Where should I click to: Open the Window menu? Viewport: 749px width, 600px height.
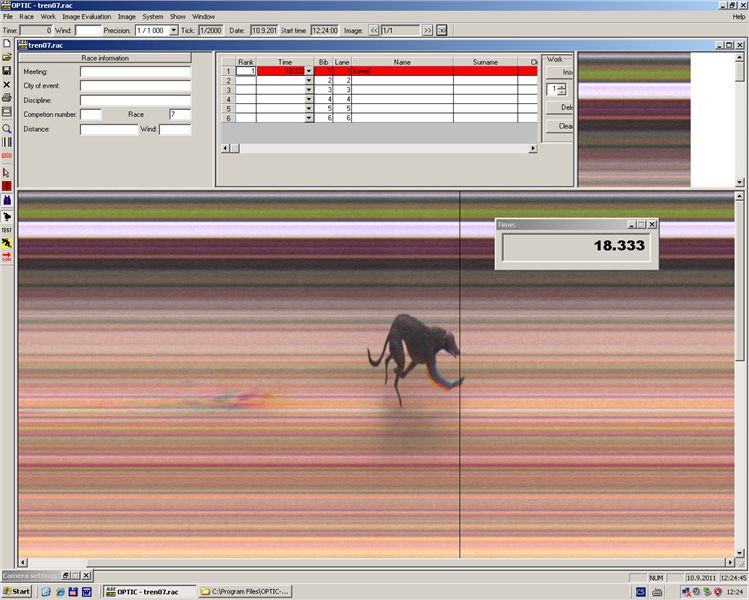click(x=203, y=17)
